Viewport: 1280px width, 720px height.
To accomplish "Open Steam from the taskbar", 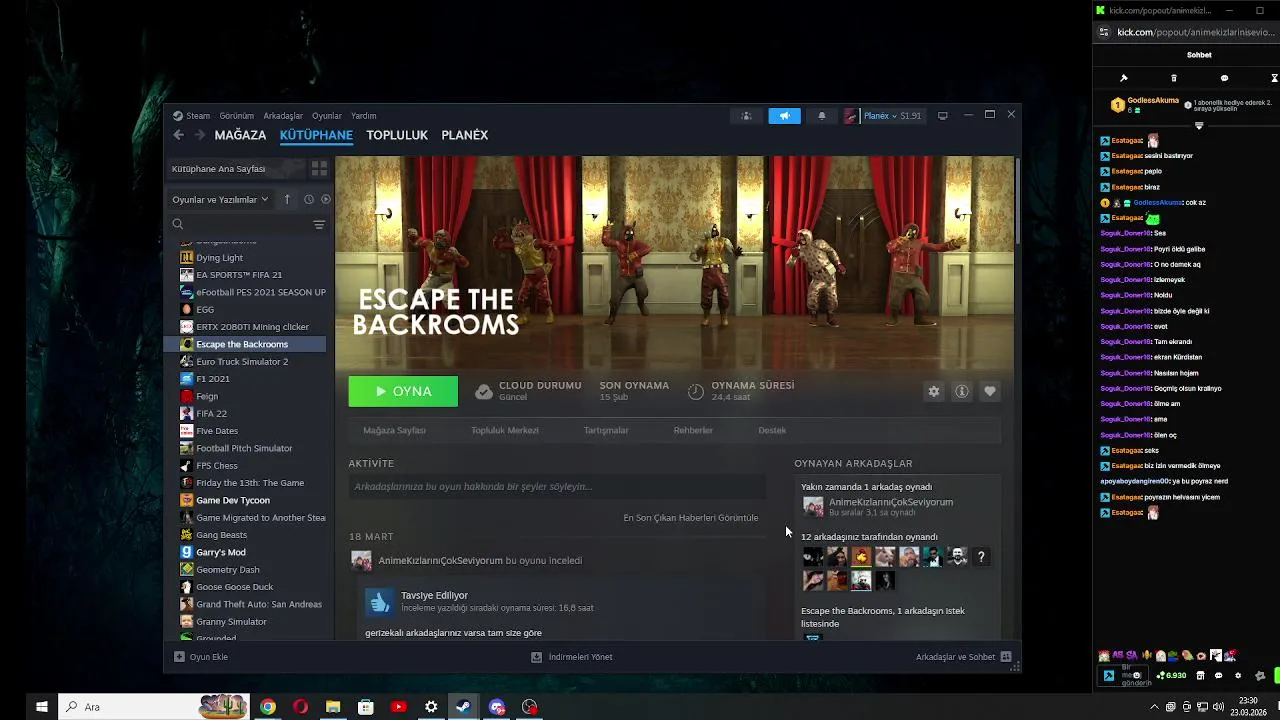I will [464, 707].
